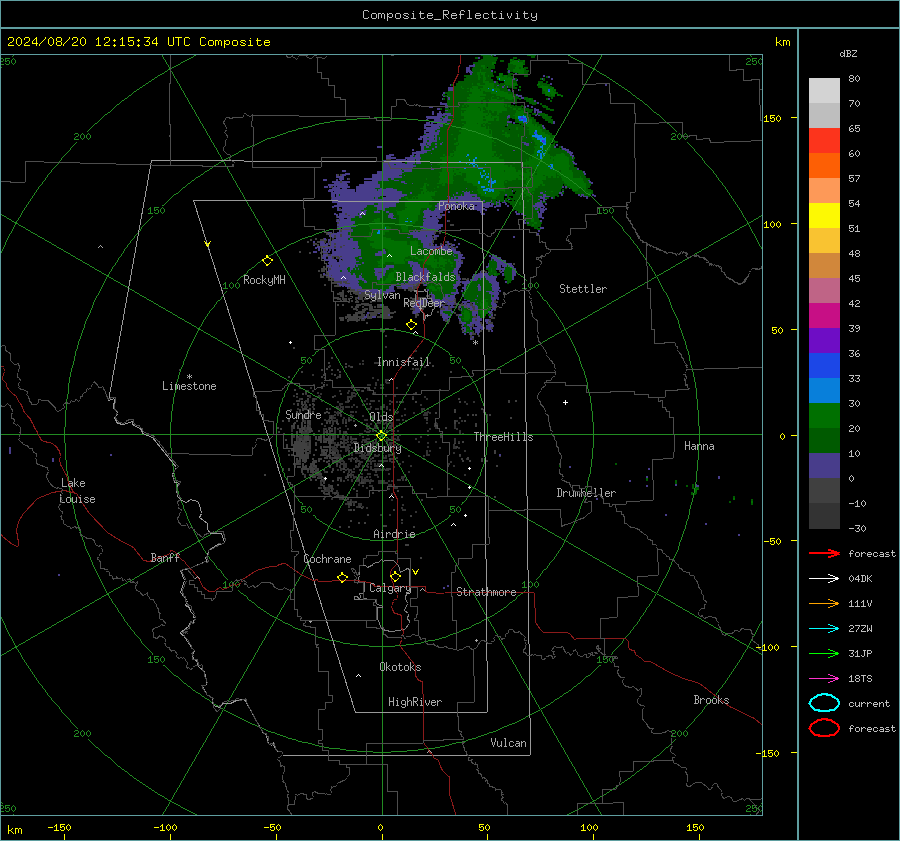This screenshot has height=841, width=900.
Task: Select the orange 57-60 dBZ legend swatch
Action: pyautogui.click(x=824, y=166)
